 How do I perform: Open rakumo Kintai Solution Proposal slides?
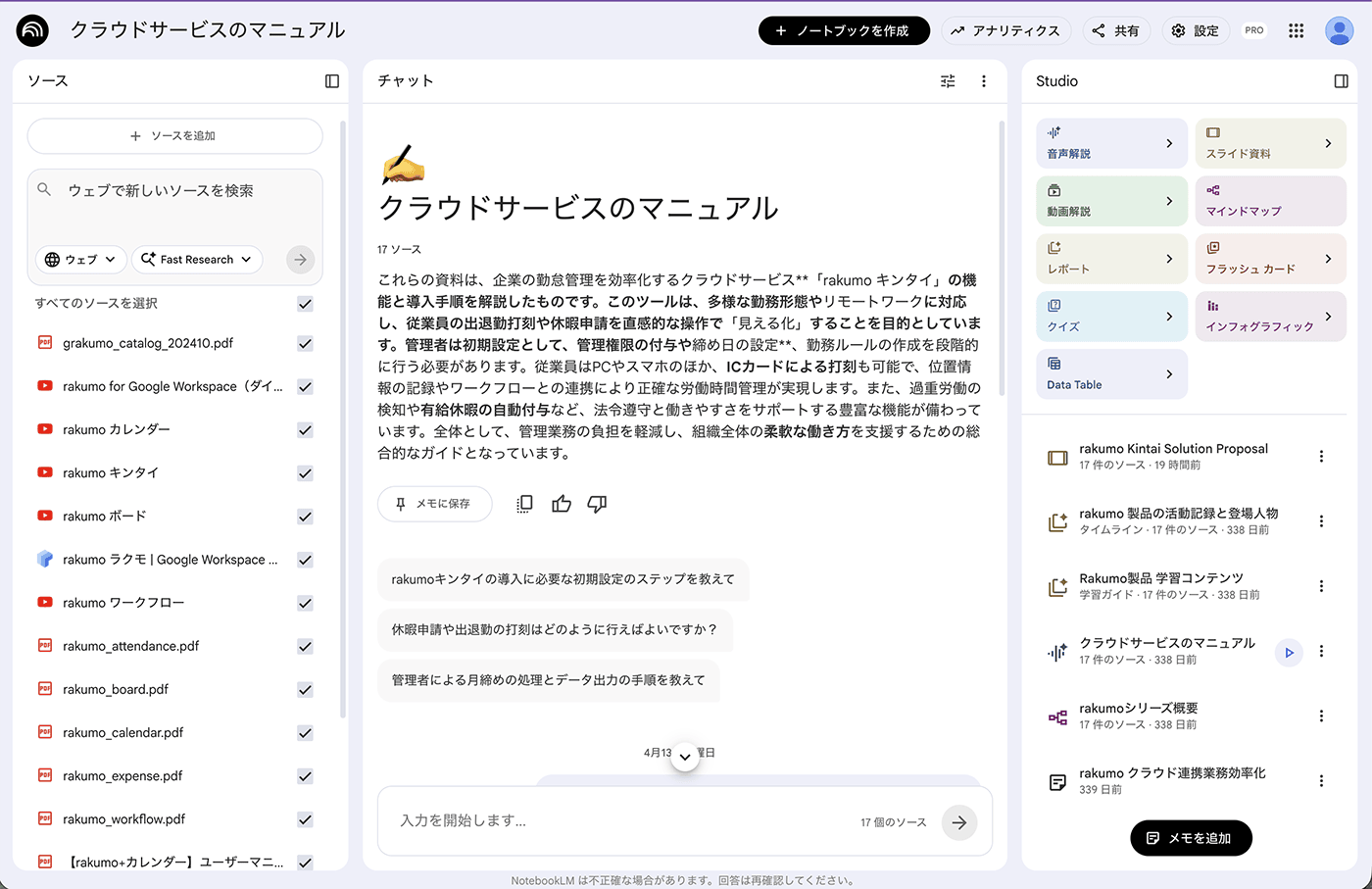point(1172,457)
